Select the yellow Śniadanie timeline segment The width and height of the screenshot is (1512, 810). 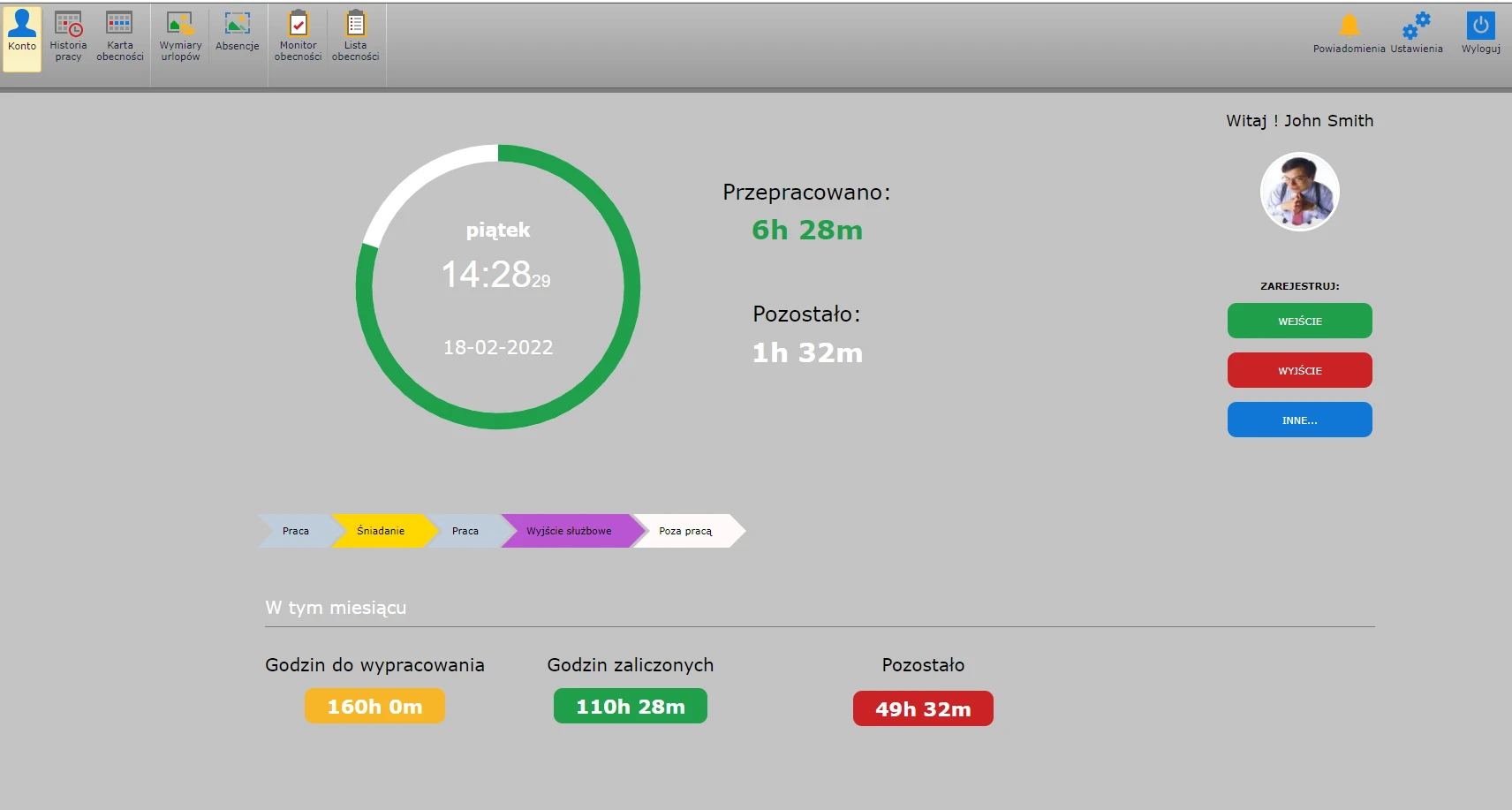pyautogui.click(x=381, y=531)
